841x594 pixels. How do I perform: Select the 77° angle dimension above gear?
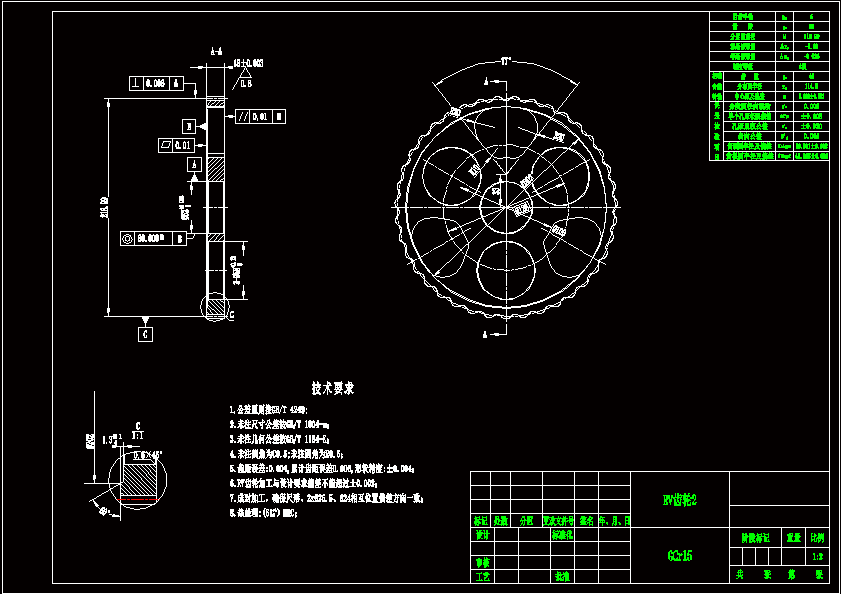[x=505, y=62]
